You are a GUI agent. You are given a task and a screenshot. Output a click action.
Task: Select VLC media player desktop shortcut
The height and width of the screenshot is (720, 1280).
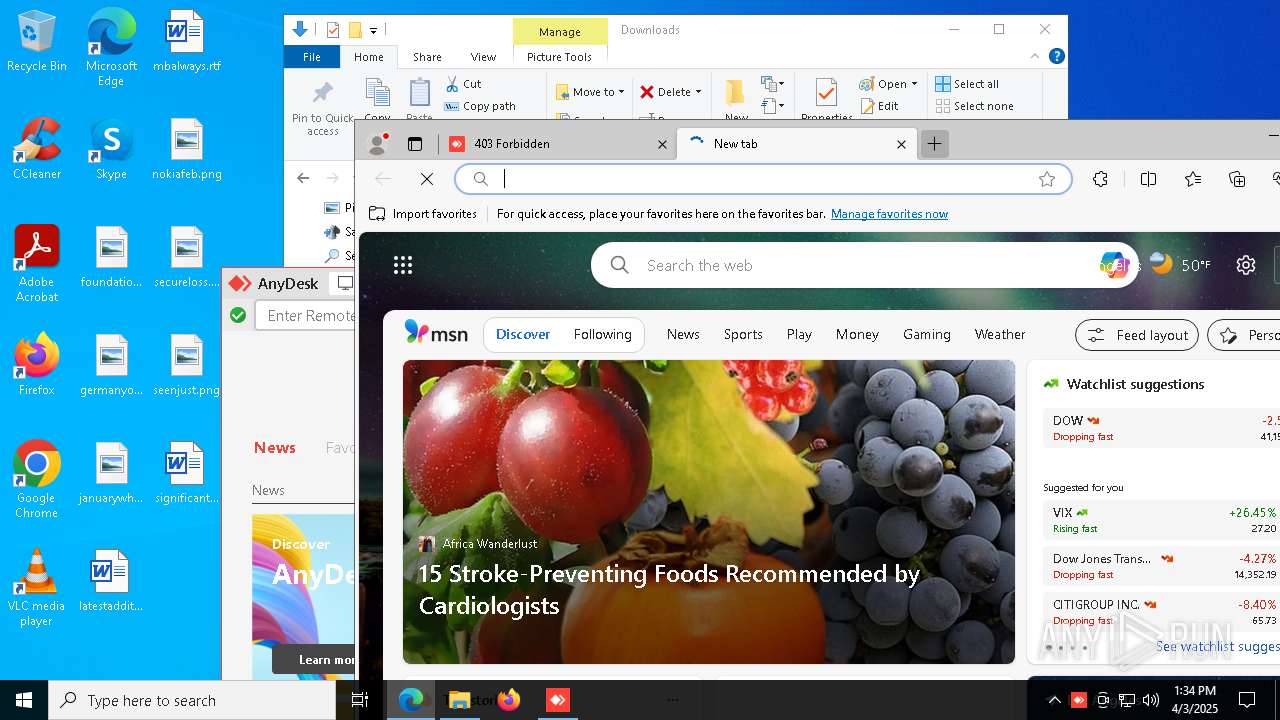click(x=36, y=588)
